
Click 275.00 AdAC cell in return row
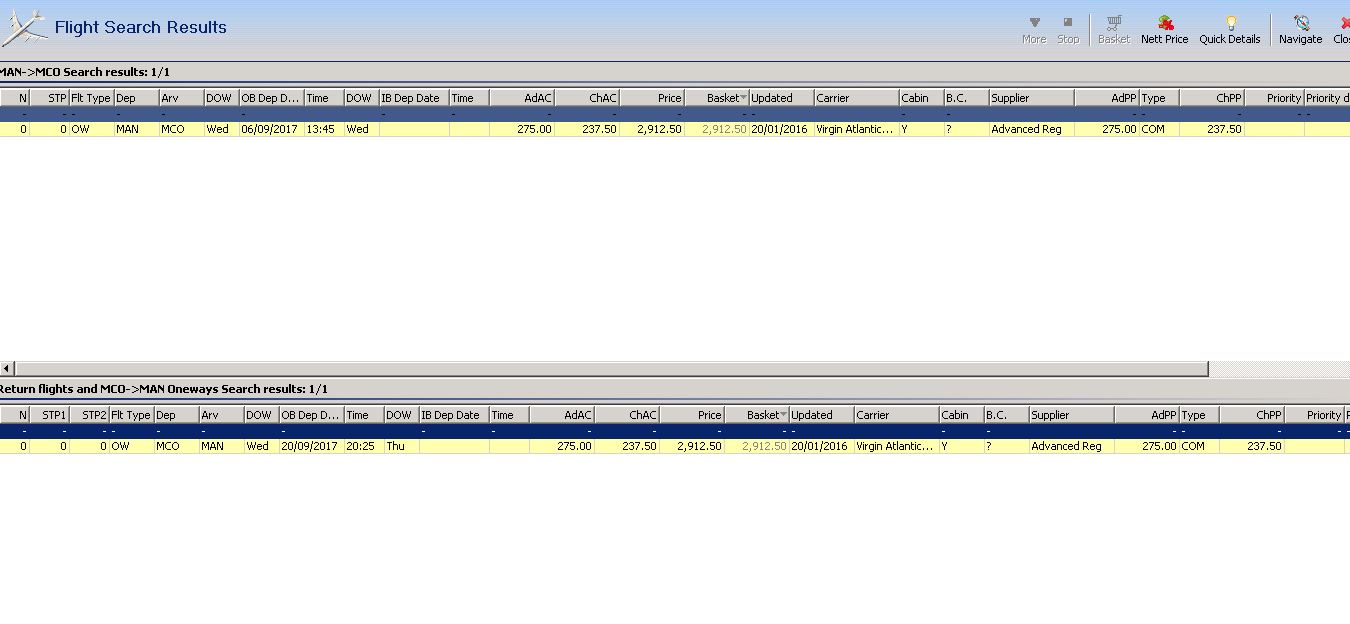(x=562, y=446)
